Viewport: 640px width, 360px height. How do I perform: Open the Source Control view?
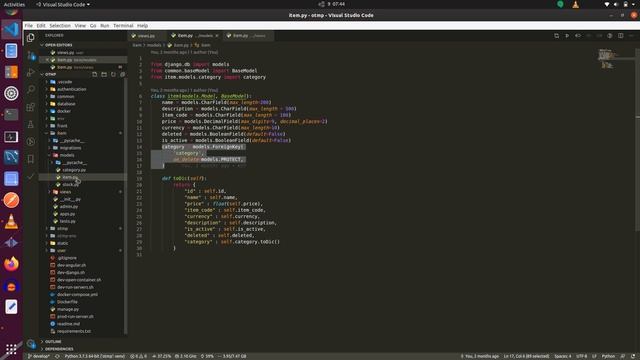(31, 55)
